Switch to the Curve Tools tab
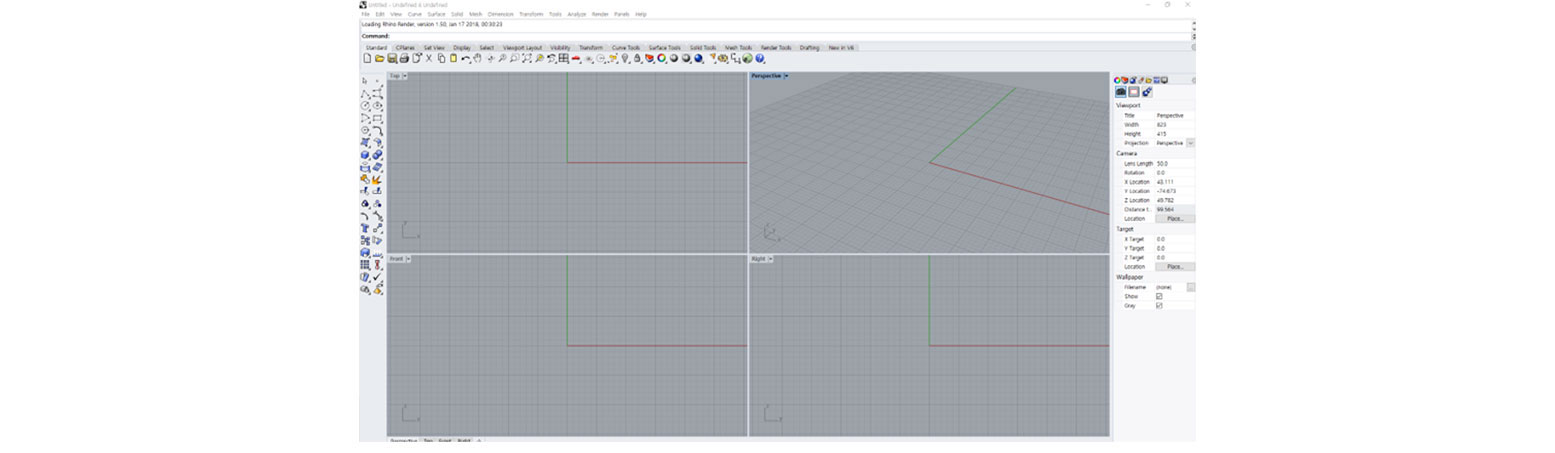1555x453 pixels. tap(626, 47)
